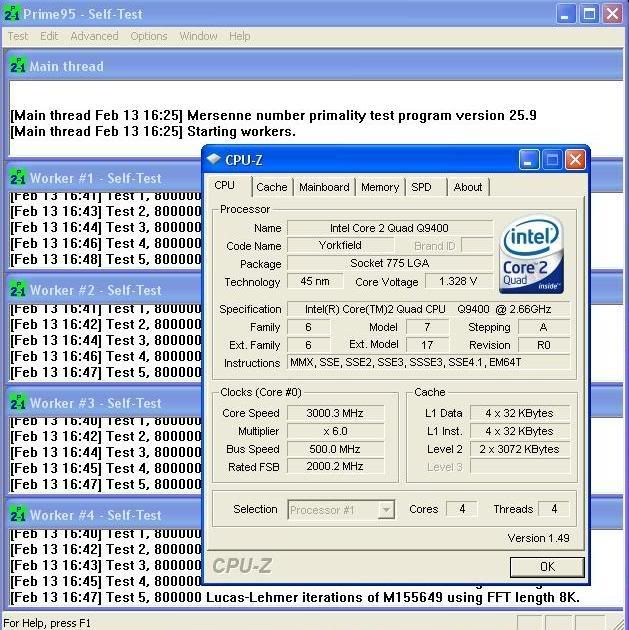Open the Edit menu in Prime95
The image size is (629, 630).
point(49,36)
